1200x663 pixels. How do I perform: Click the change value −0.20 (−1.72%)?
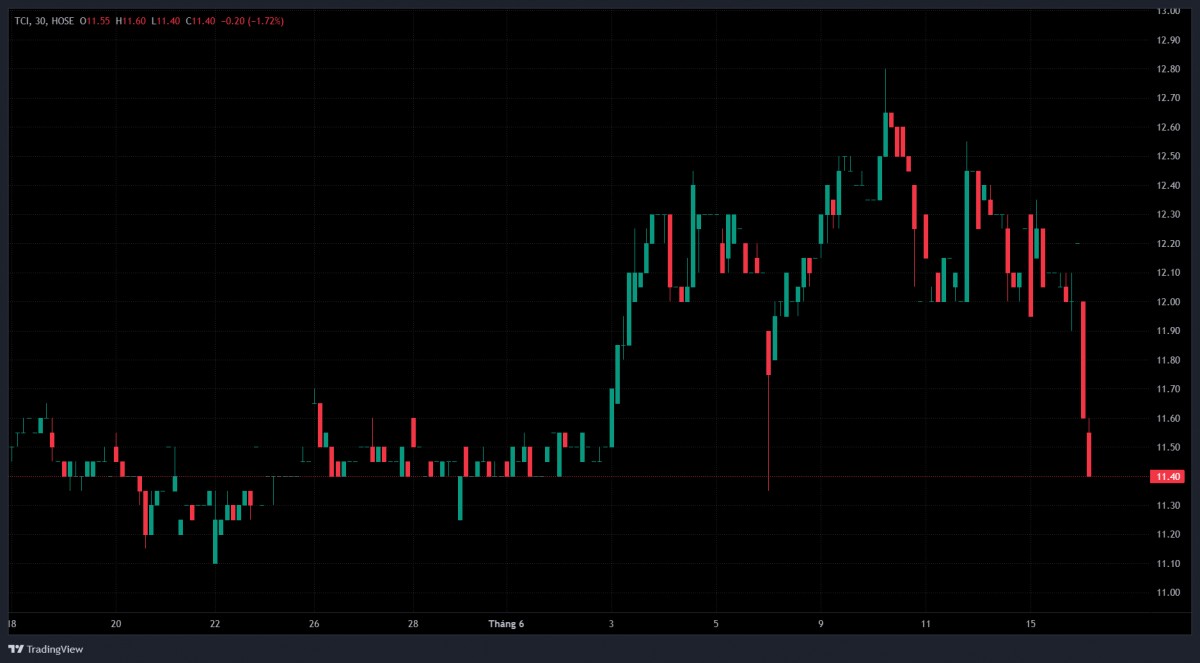coord(251,20)
